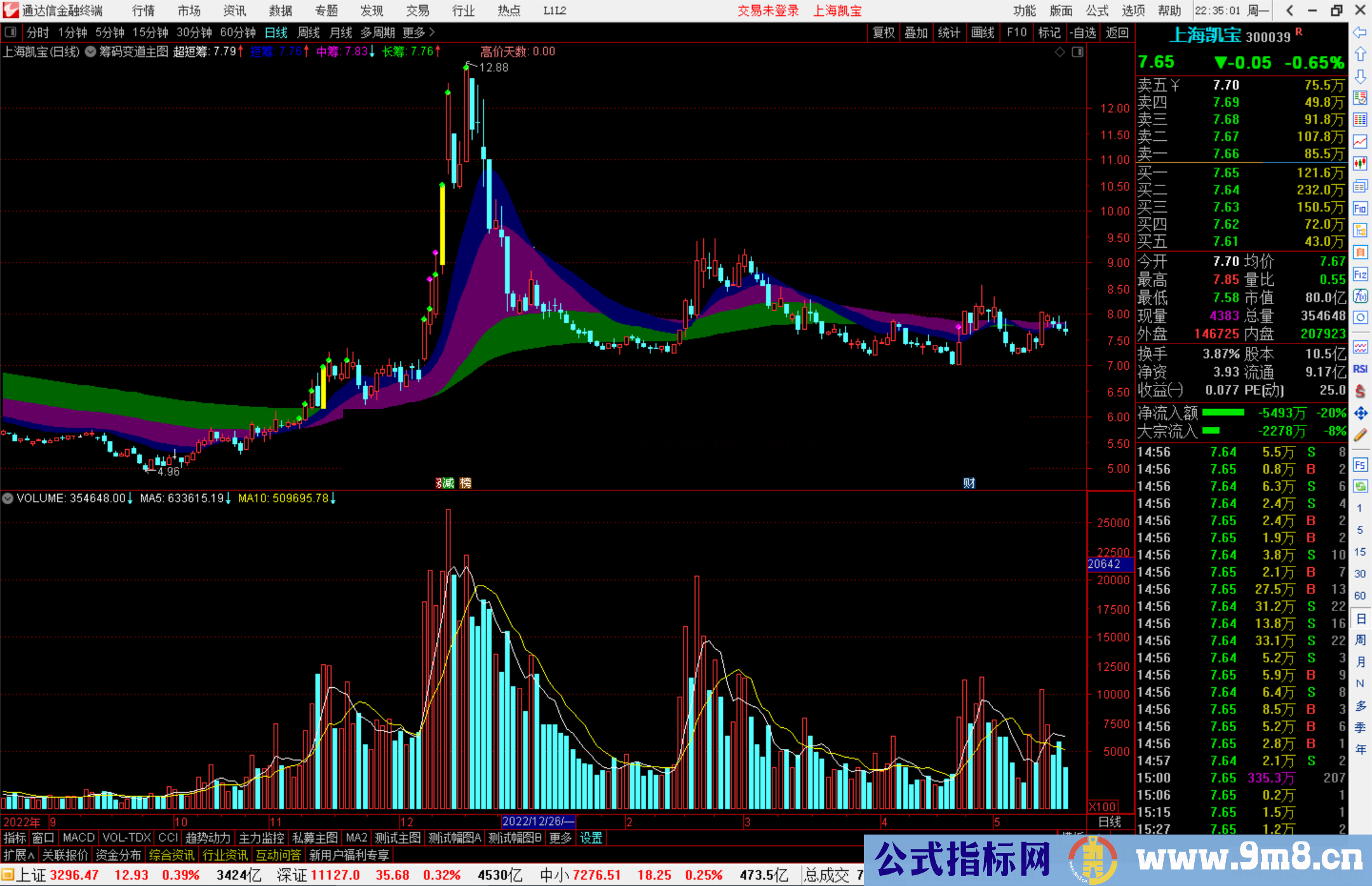Toggle the indicator circle next to 筹码变道主图
The image size is (1372, 886).
[91, 51]
